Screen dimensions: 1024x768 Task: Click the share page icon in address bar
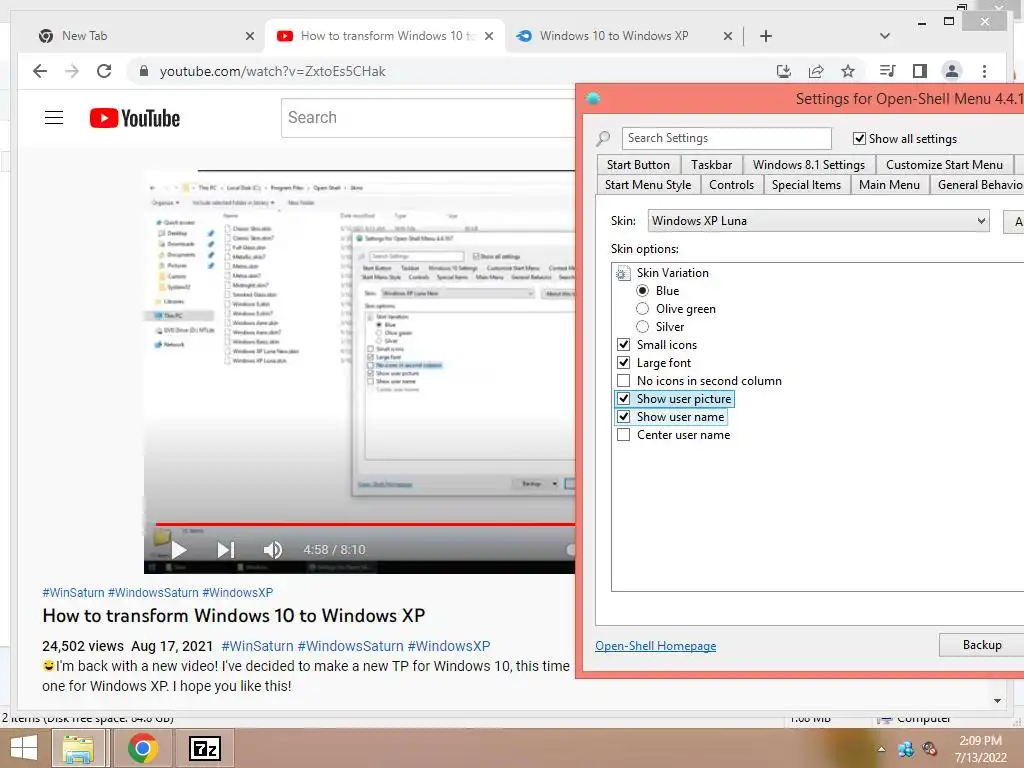click(x=816, y=71)
